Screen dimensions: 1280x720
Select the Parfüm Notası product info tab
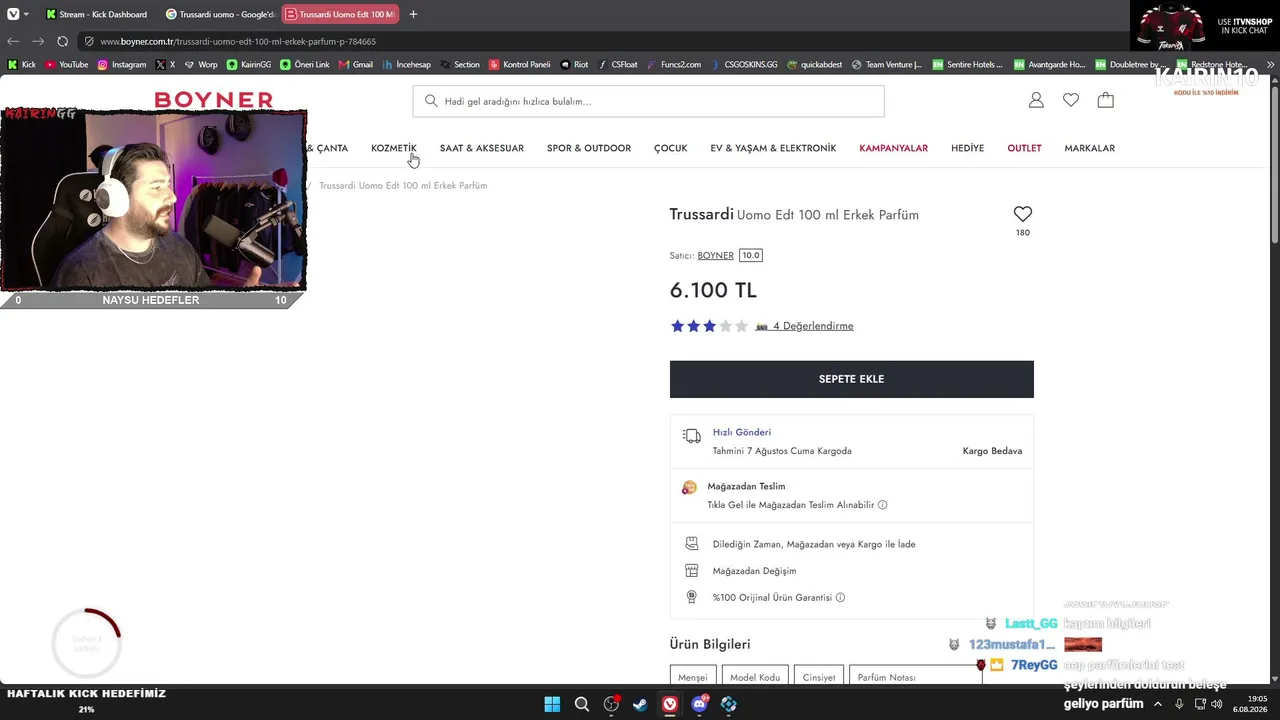point(915,677)
